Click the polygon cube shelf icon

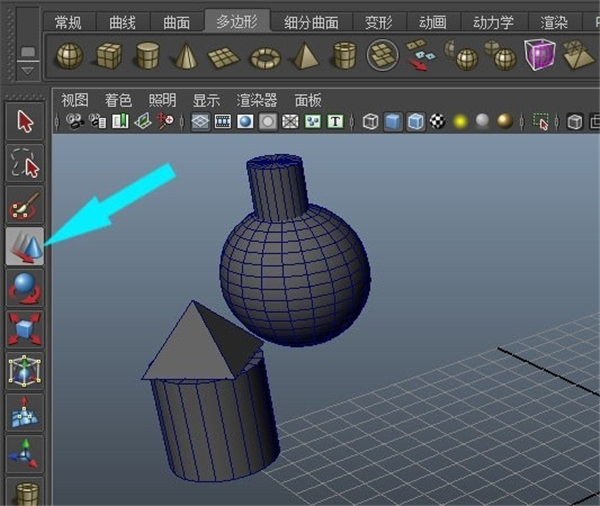click(108, 55)
